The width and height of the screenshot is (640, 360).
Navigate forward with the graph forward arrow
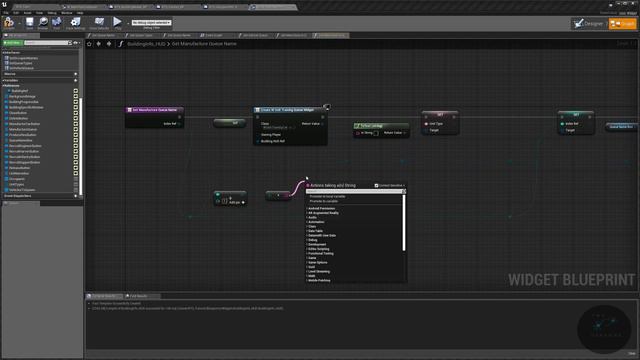[109, 44]
